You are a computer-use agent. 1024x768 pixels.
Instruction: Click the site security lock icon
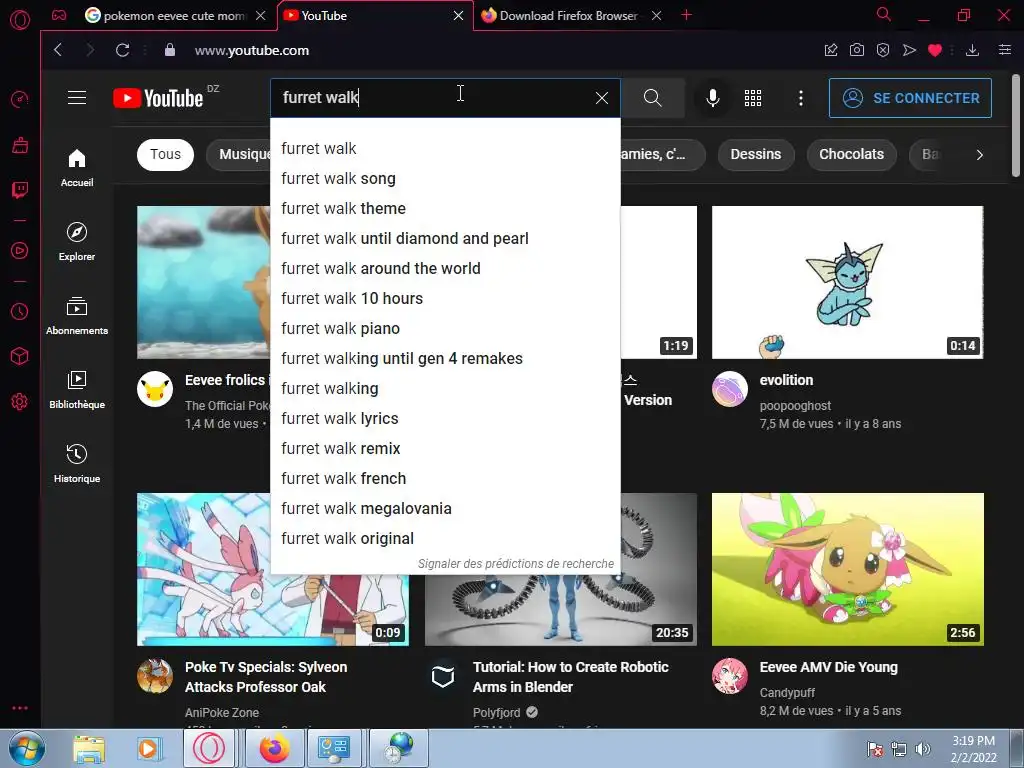click(x=170, y=50)
